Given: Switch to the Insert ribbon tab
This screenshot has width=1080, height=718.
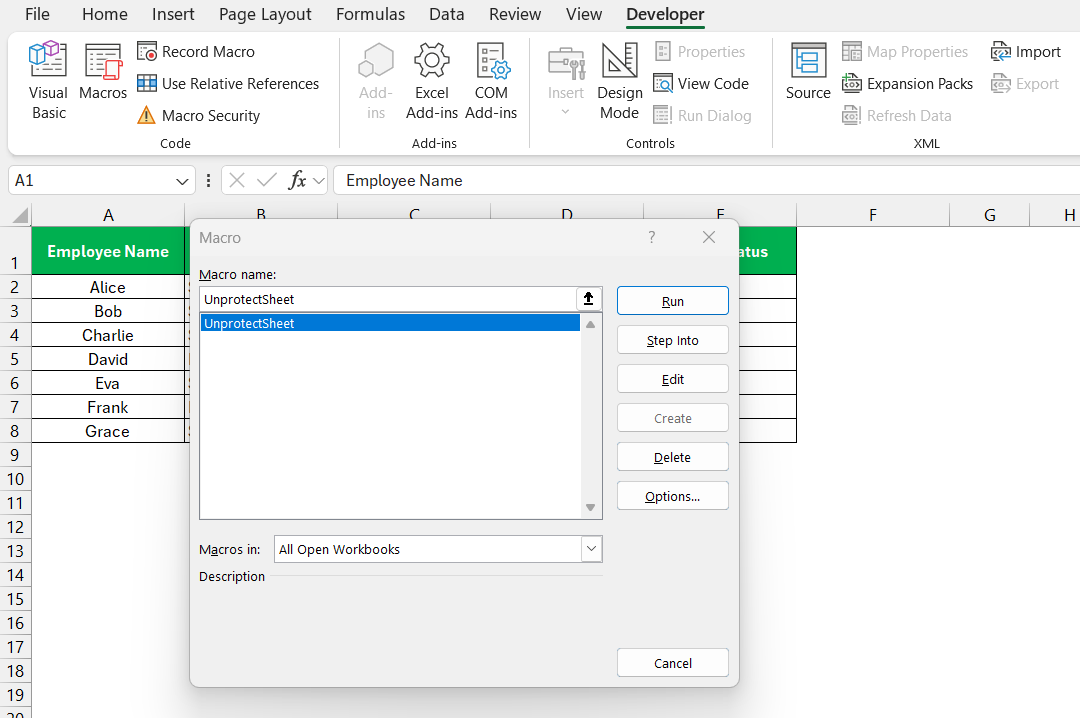Looking at the screenshot, I should pyautogui.click(x=173, y=14).
